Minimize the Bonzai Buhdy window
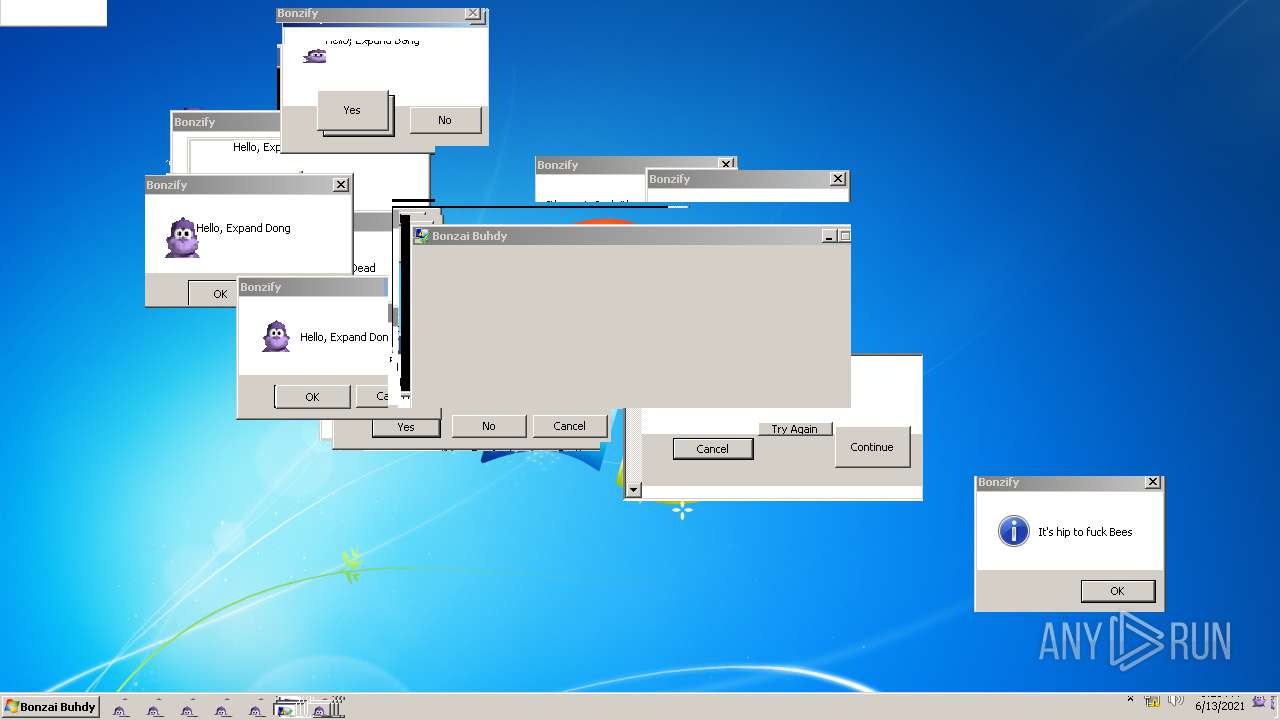The height and width of the screenshot is (720, 1280). click(828, 236)
